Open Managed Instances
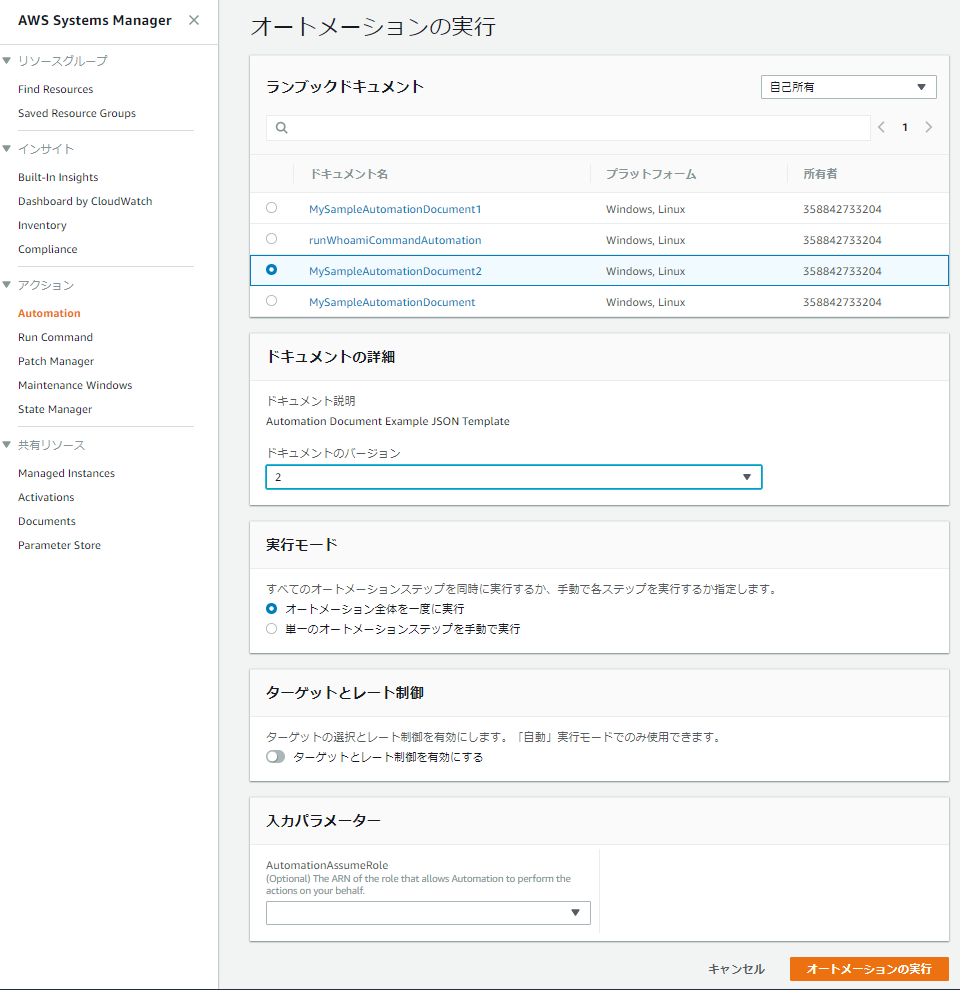Image resolution: width=960 pixels, height=990 pixels. (66, 474)
